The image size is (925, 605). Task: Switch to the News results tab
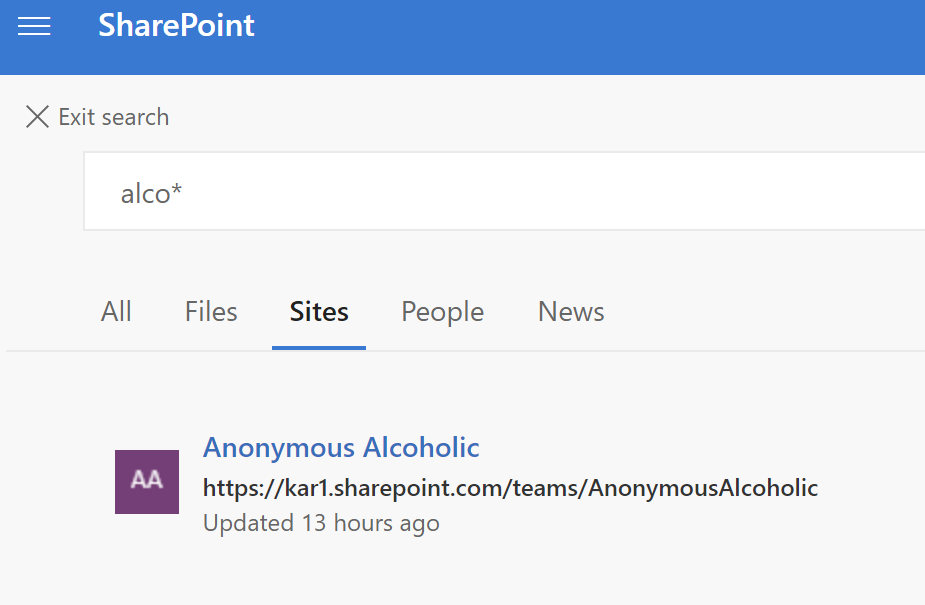[x=571, y=311]
